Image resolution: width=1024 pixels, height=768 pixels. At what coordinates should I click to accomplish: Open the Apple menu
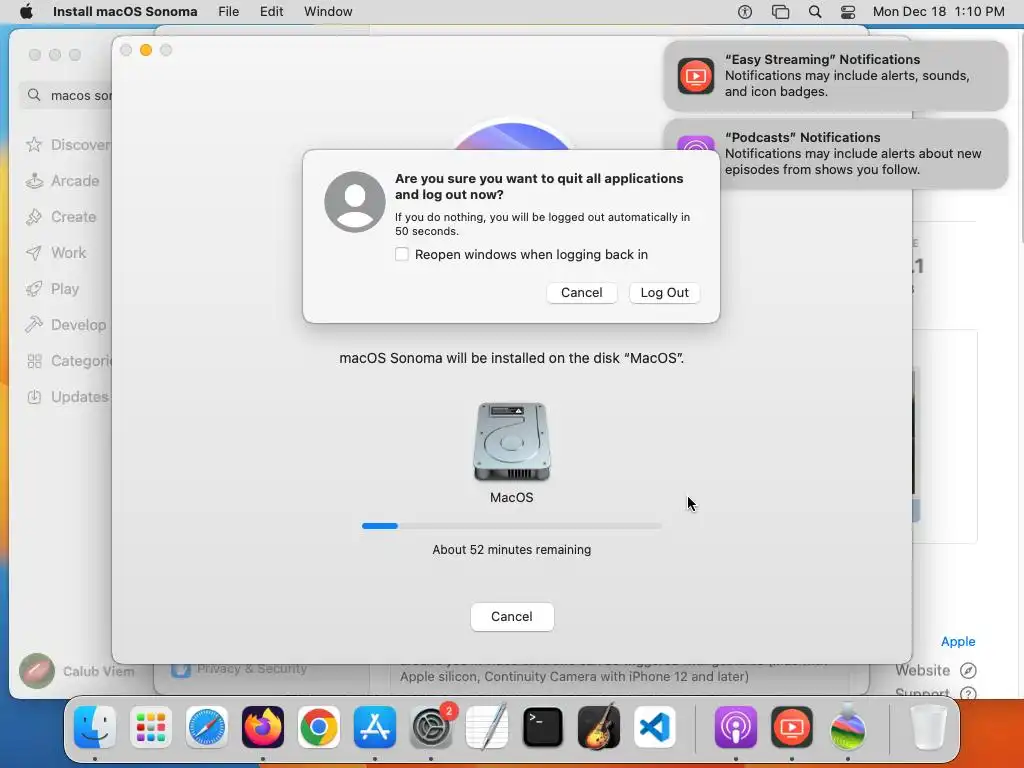[26, 11]
